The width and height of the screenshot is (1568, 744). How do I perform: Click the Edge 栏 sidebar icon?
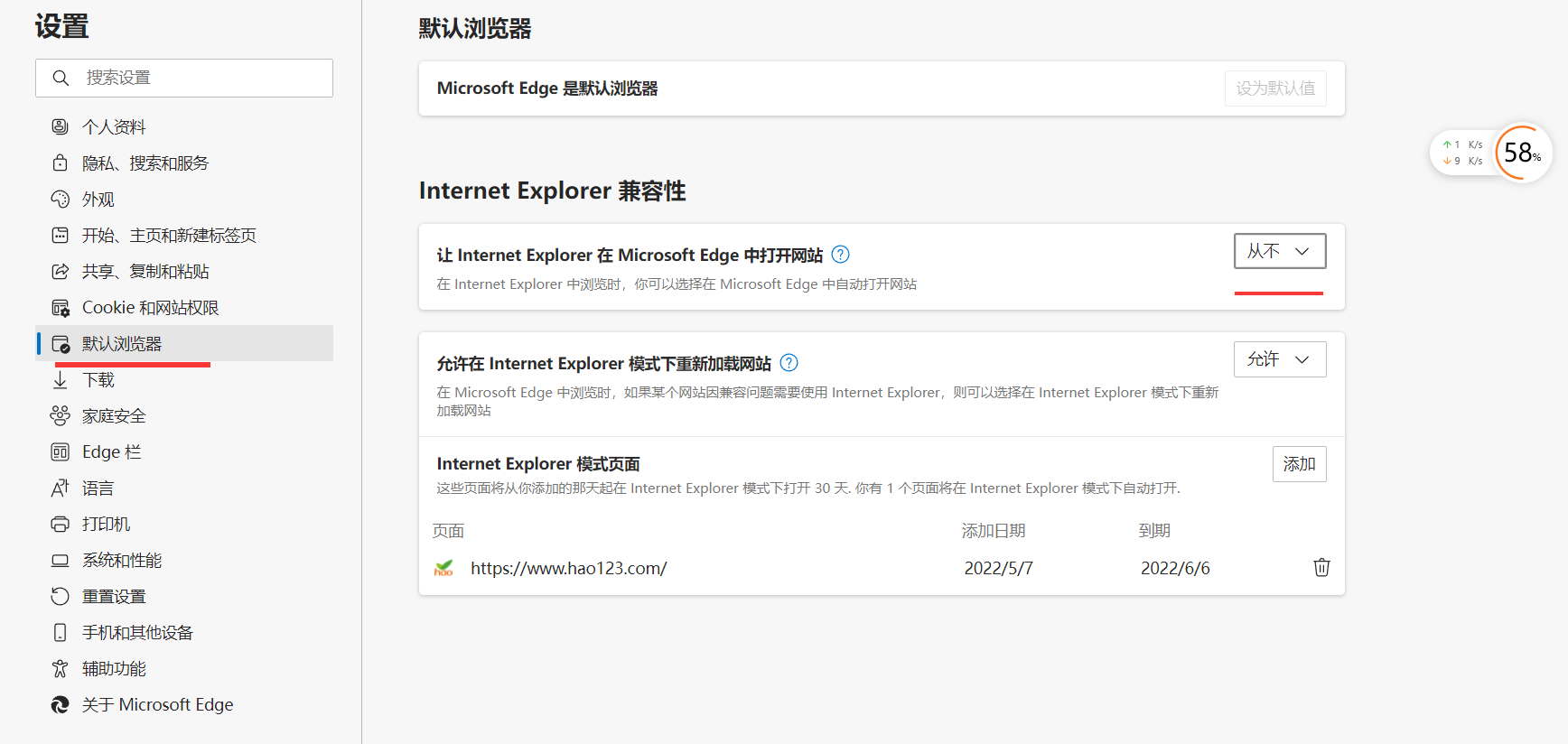[60, 451]
